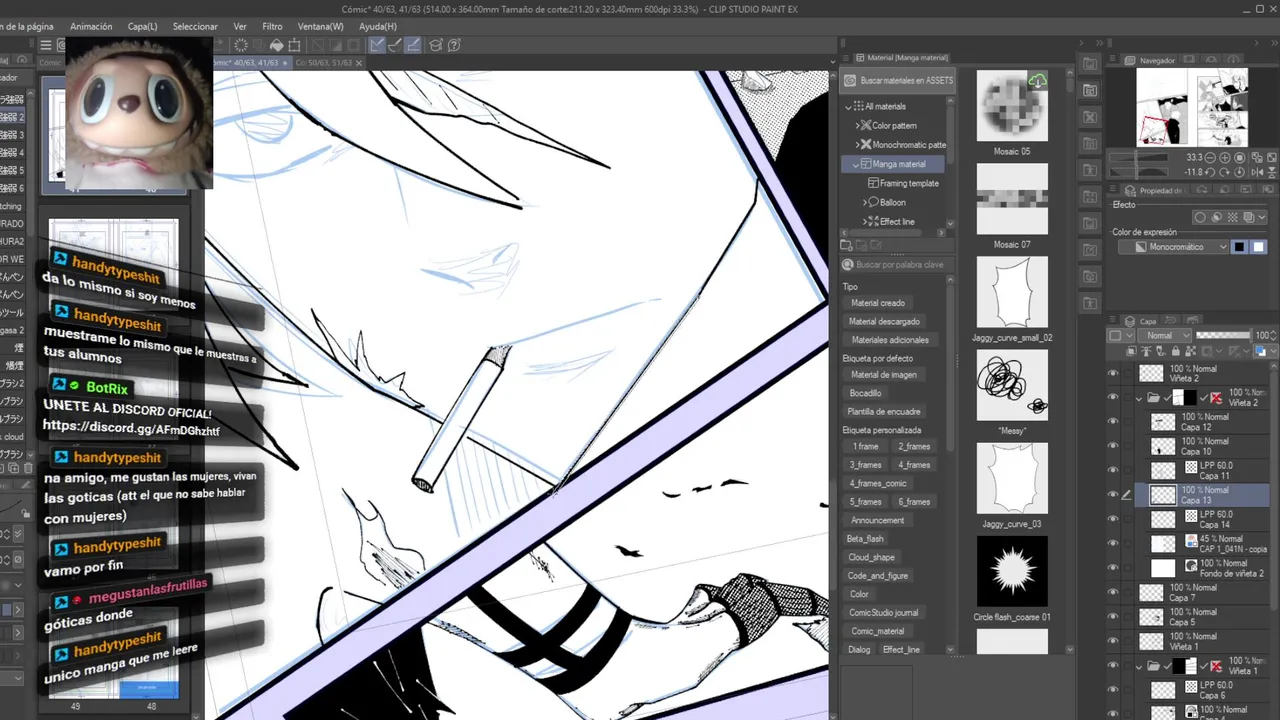Expand the Effect line material category
Screen dimensions: 1280x720
click(x=864, y=221)
